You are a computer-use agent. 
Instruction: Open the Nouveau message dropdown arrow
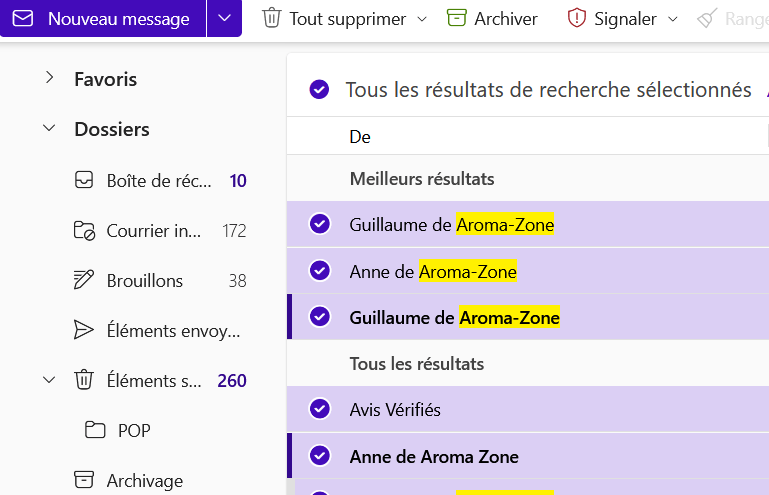click(x=224, y=19)
